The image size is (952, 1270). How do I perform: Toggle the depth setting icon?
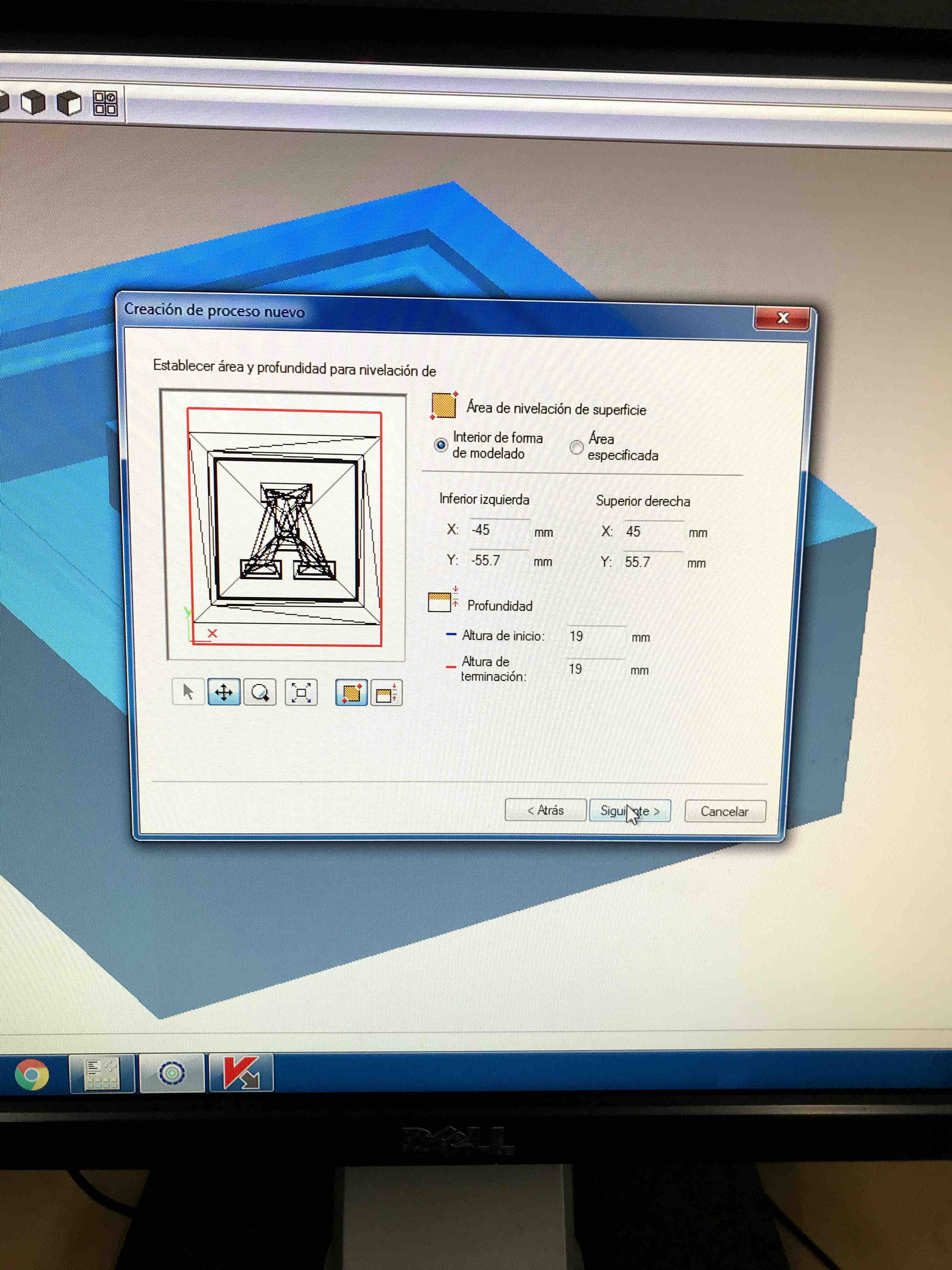pos(387,694)
